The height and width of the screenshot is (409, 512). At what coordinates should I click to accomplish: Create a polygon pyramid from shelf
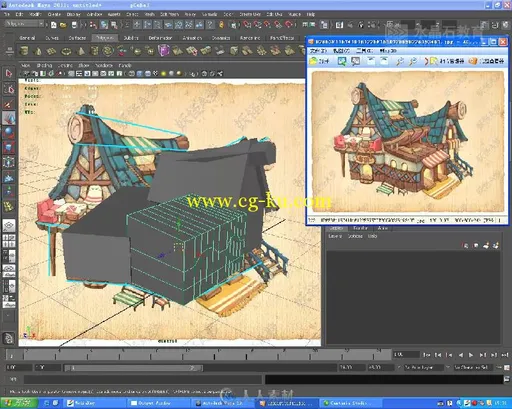[81, 51]
